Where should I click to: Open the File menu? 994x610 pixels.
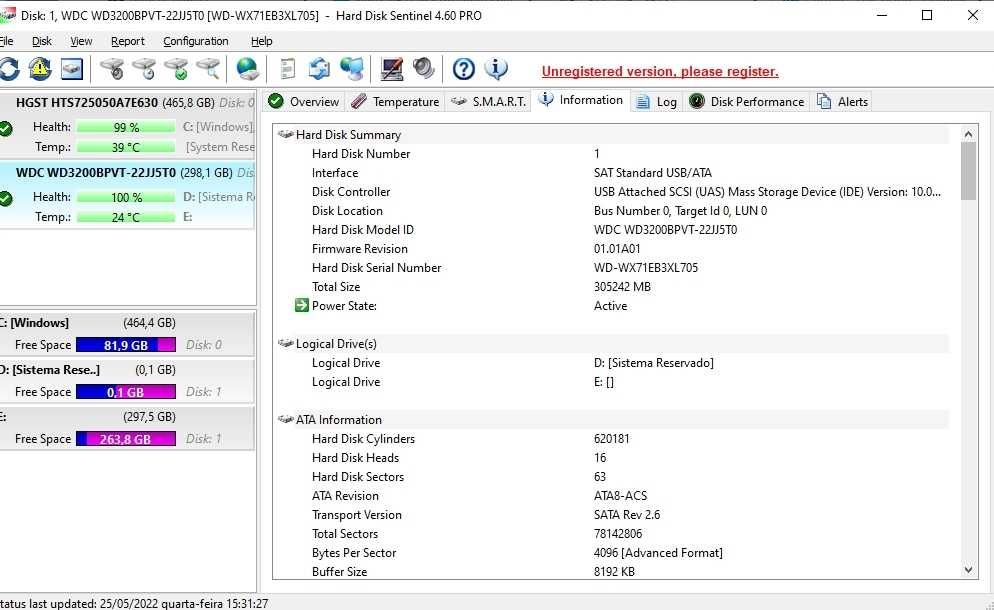(x=6, y=41)
